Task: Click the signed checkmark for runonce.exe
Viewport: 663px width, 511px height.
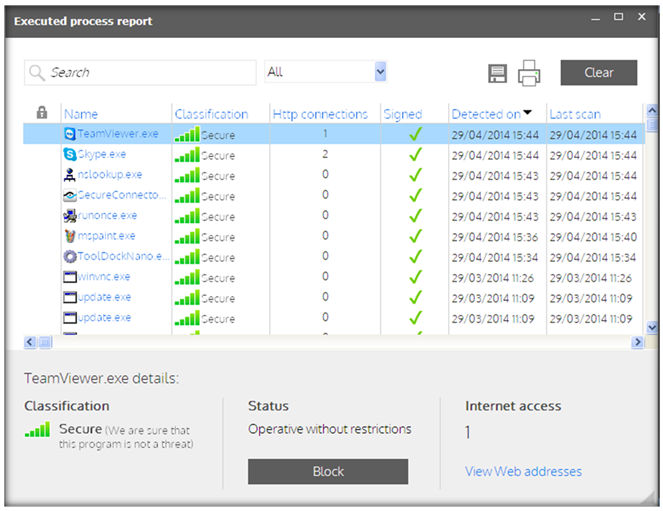Action: [x=416, y=216]
